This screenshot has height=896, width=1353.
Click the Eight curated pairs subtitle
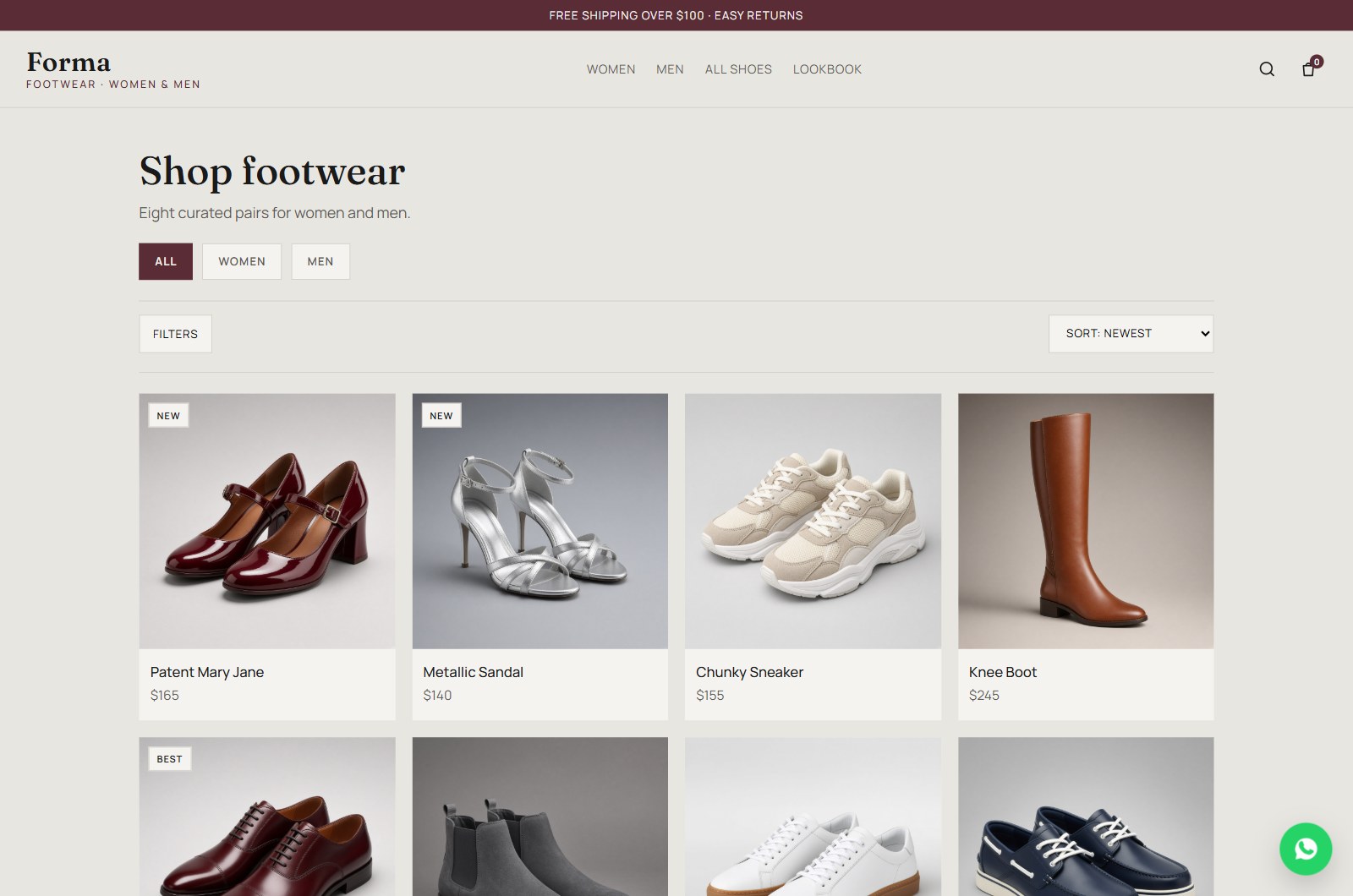275,213
